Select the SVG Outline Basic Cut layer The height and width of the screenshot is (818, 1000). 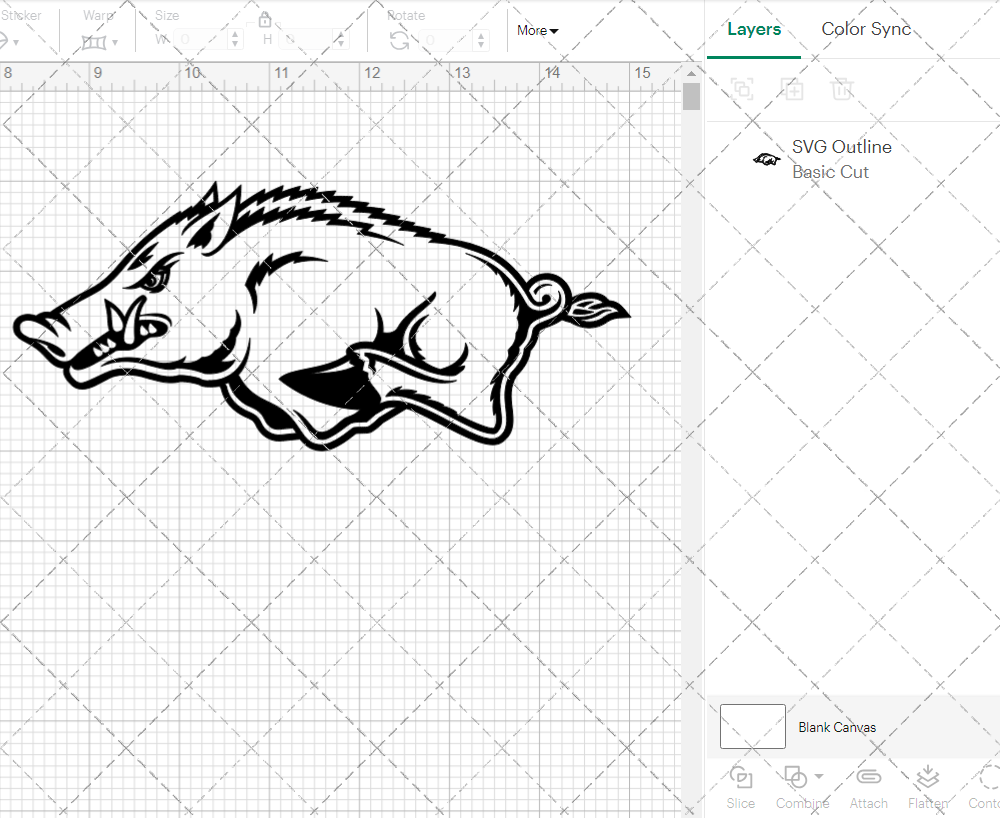point(842,158)
